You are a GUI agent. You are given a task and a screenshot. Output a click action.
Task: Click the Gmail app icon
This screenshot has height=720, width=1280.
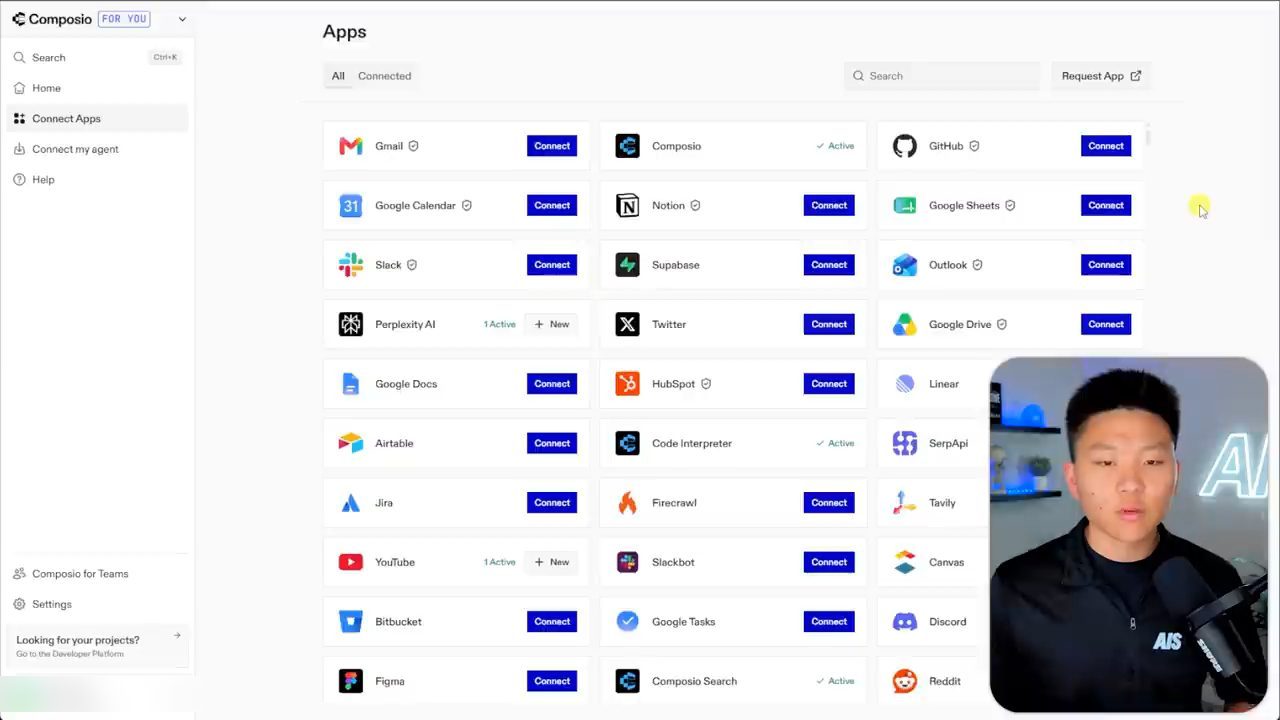(350, 146)
